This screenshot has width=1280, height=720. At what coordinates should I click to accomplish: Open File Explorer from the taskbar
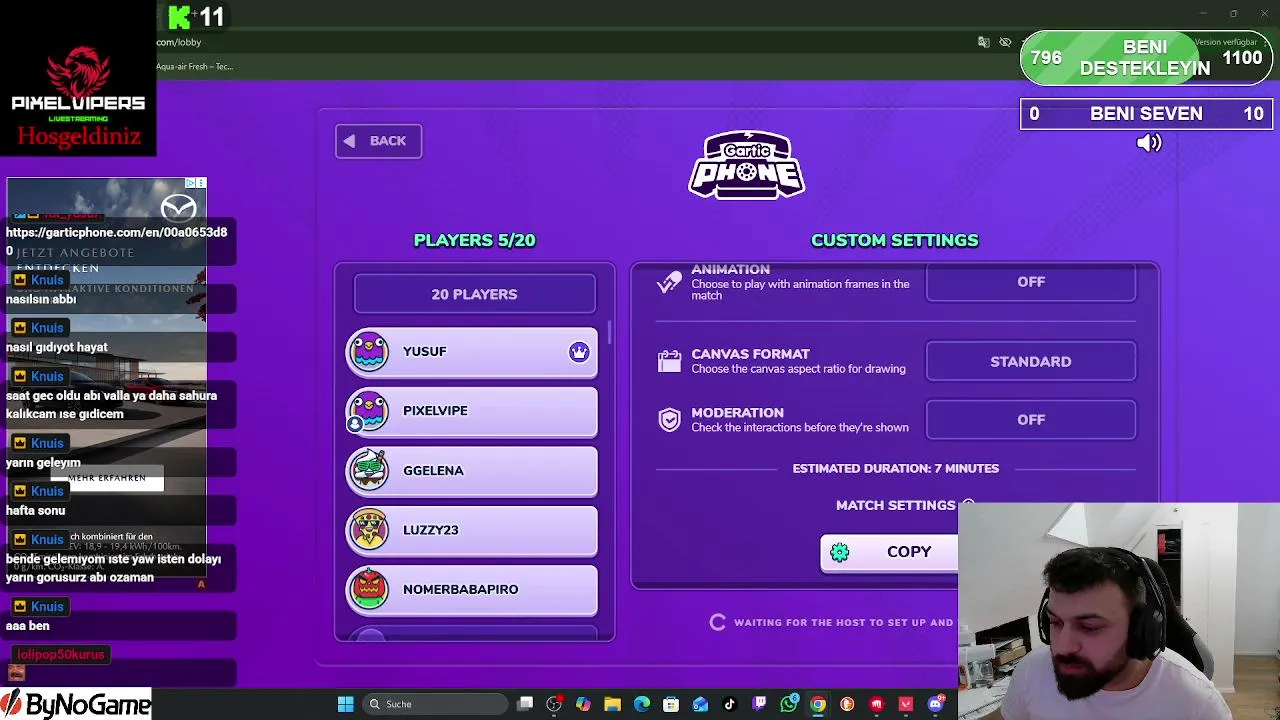613,704
